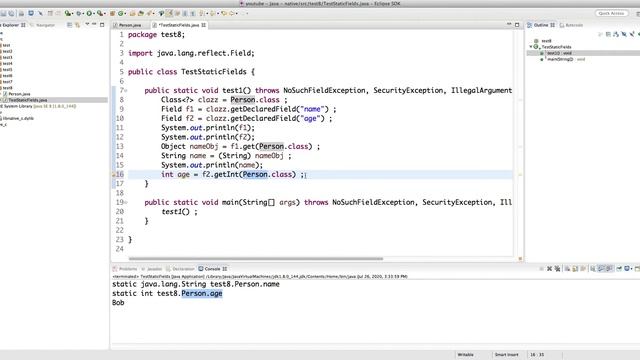The width and height of the screenshot is (640, 360).
Task: Select test7 package in explorer
Action: pos(7,82)
